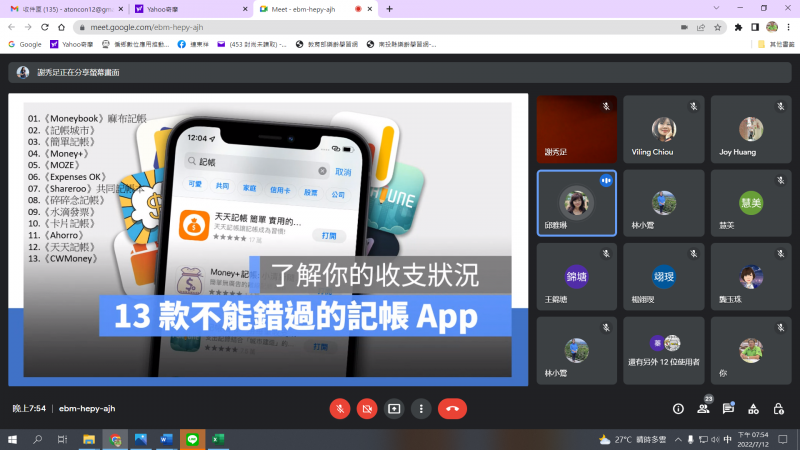The image size is (800, 450).
Task: Open Chrome profile avatar
Action: point(772,27)
